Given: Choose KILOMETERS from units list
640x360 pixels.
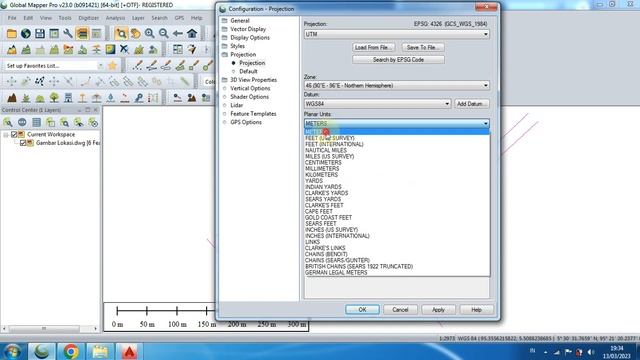Looking at the screenshot, I should (321, 175).
